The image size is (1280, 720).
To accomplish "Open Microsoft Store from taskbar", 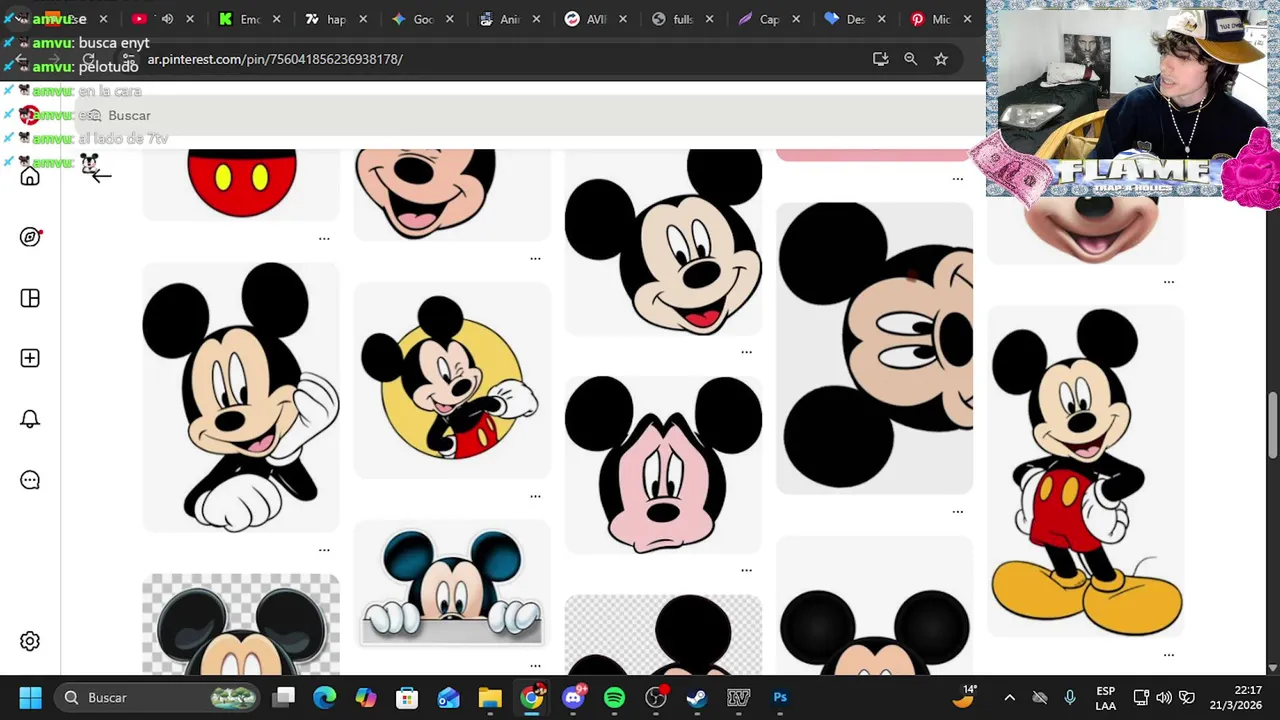I will tap(406, 697).
